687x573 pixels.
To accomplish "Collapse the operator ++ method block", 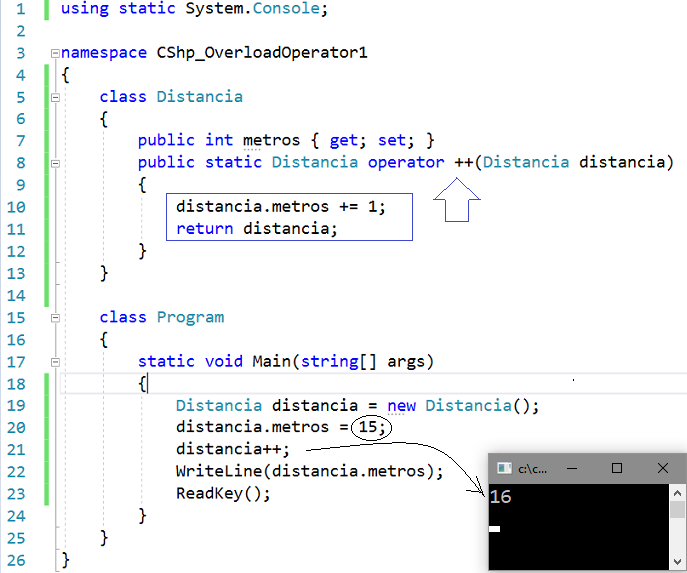I will (55, 162).
